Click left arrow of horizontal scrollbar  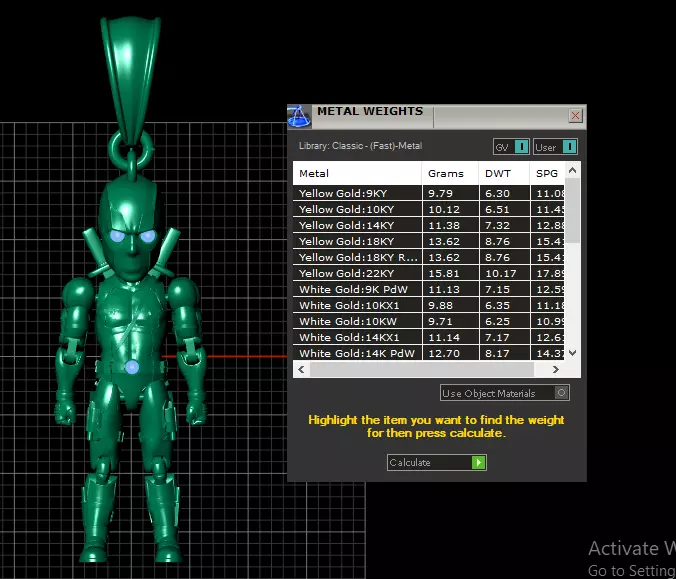coord(301,369)
